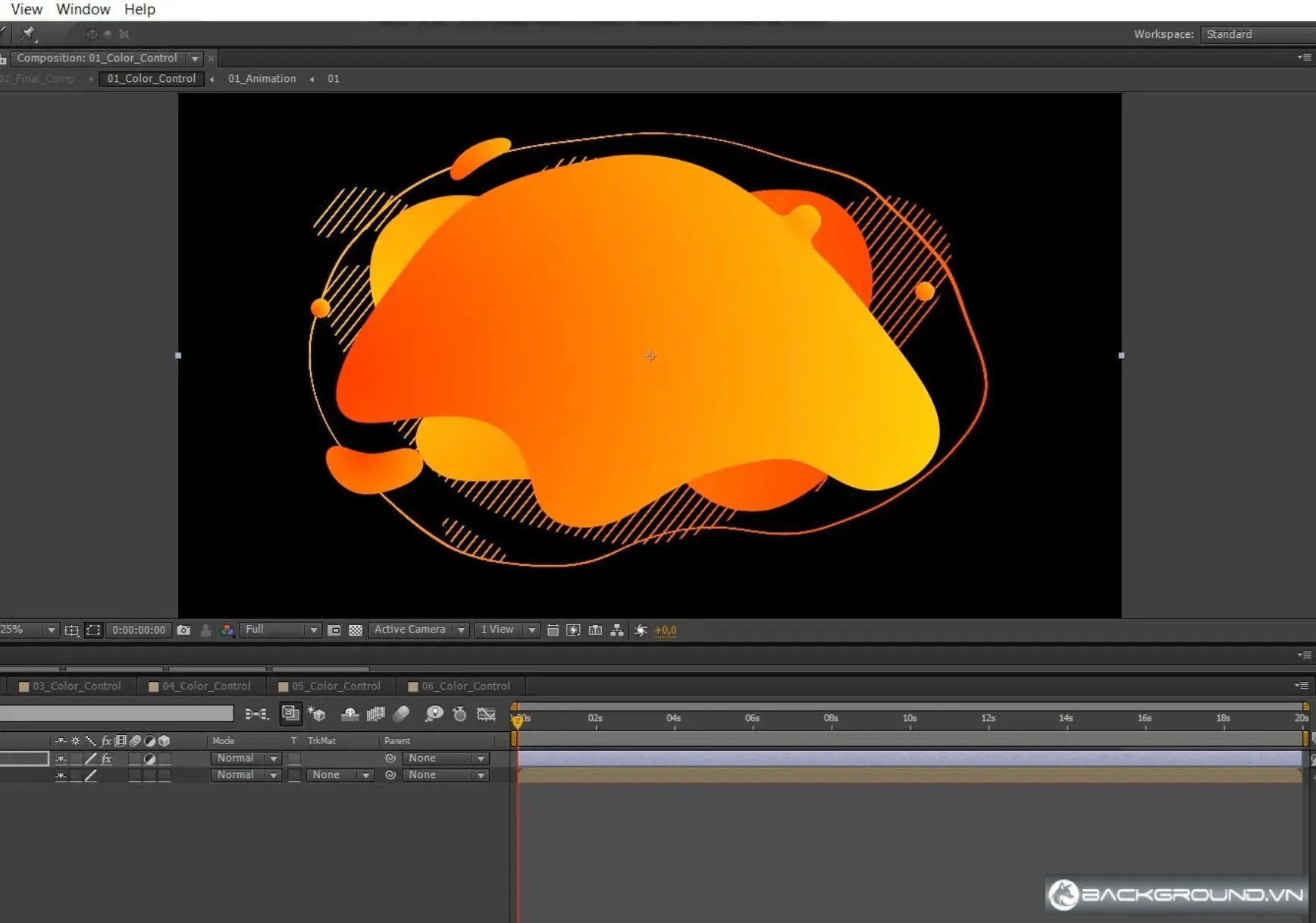The image size is (1316, 923).
Task: Open the Help menu
Action: [x=139, y=9]
